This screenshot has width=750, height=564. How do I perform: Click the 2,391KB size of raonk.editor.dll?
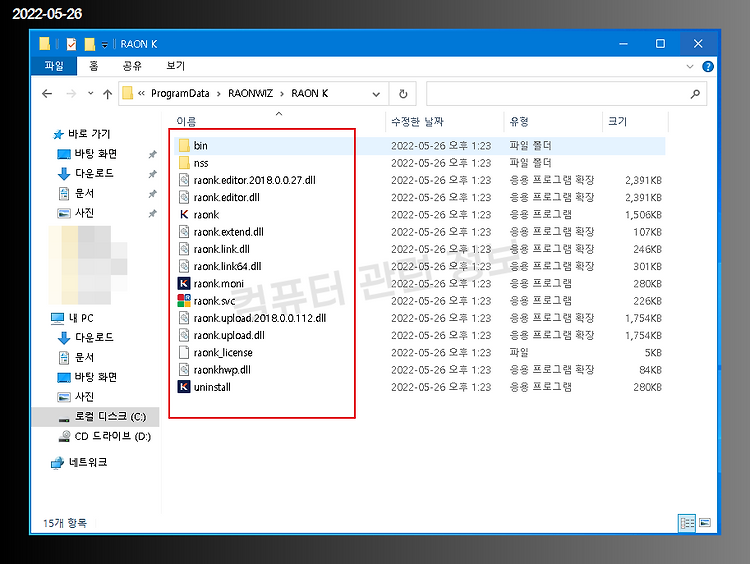click(x=643, y=198)
